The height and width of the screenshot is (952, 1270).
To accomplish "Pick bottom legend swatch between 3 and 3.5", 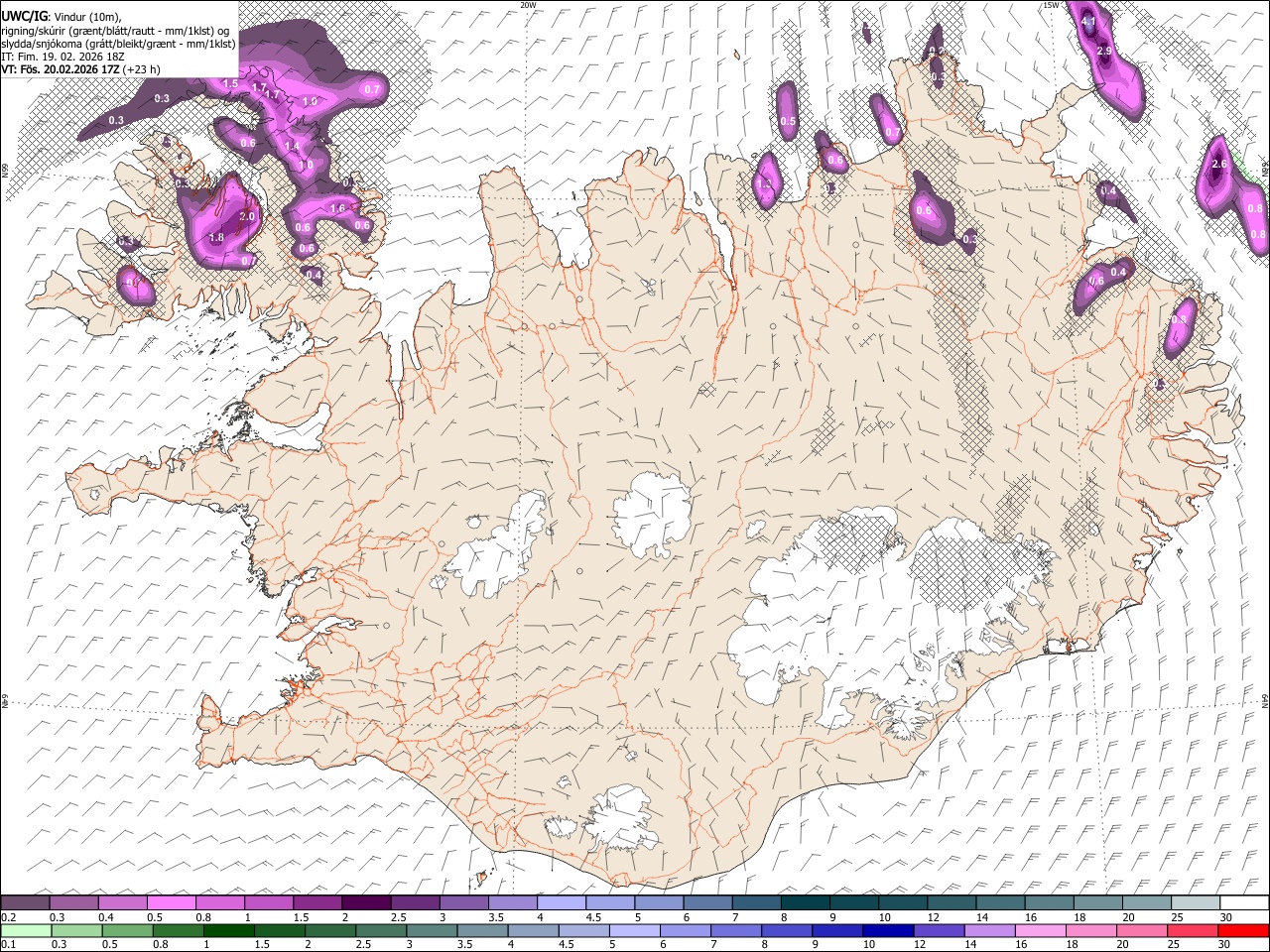I will point(432,930).
